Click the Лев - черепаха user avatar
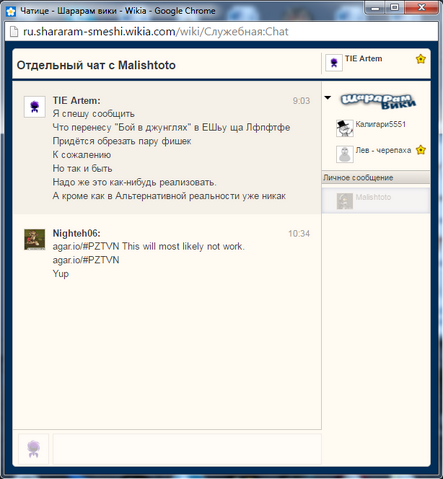443x479 pixels. pyautogui.click(x=345, y=154)
